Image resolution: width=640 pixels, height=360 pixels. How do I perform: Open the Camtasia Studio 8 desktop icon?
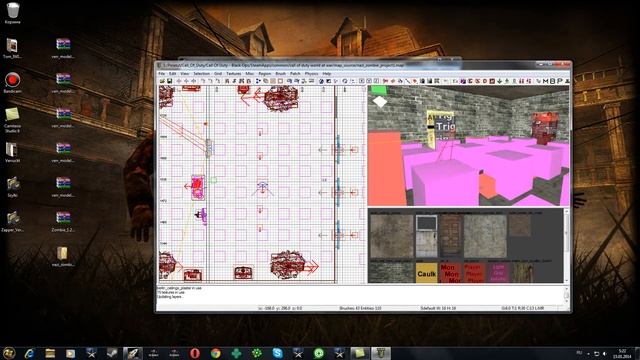pyautogui.click(x=13, y=119)
